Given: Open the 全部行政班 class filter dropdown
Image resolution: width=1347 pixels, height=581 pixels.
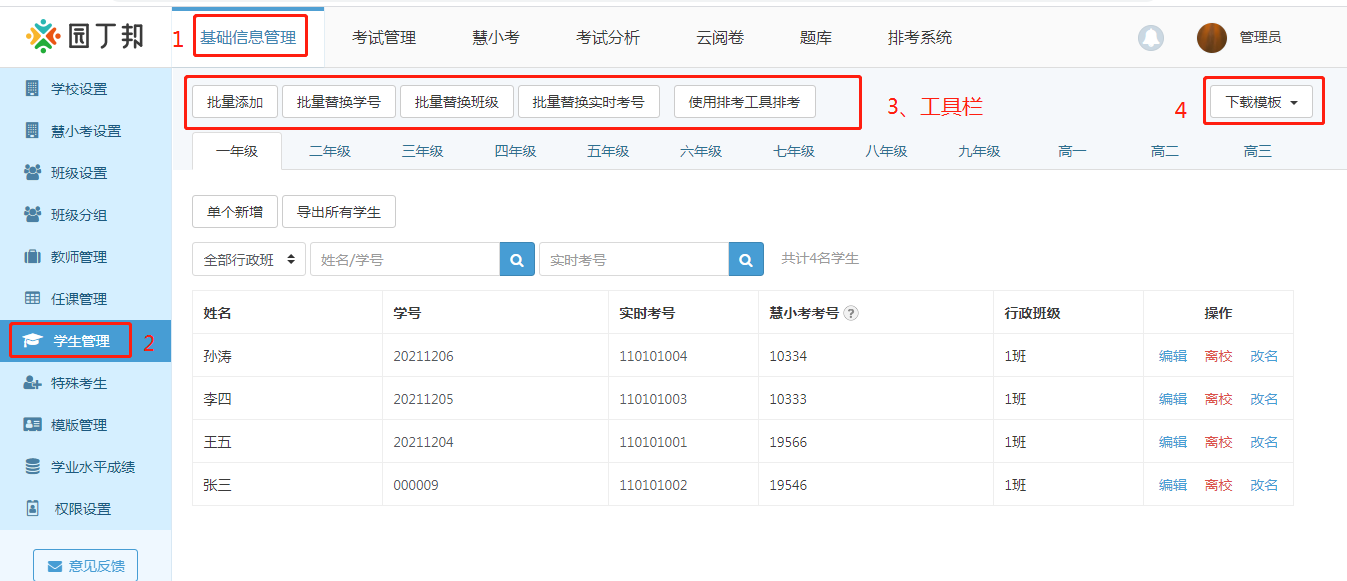Looking at the screenshot, I should (x=248, y=258).
